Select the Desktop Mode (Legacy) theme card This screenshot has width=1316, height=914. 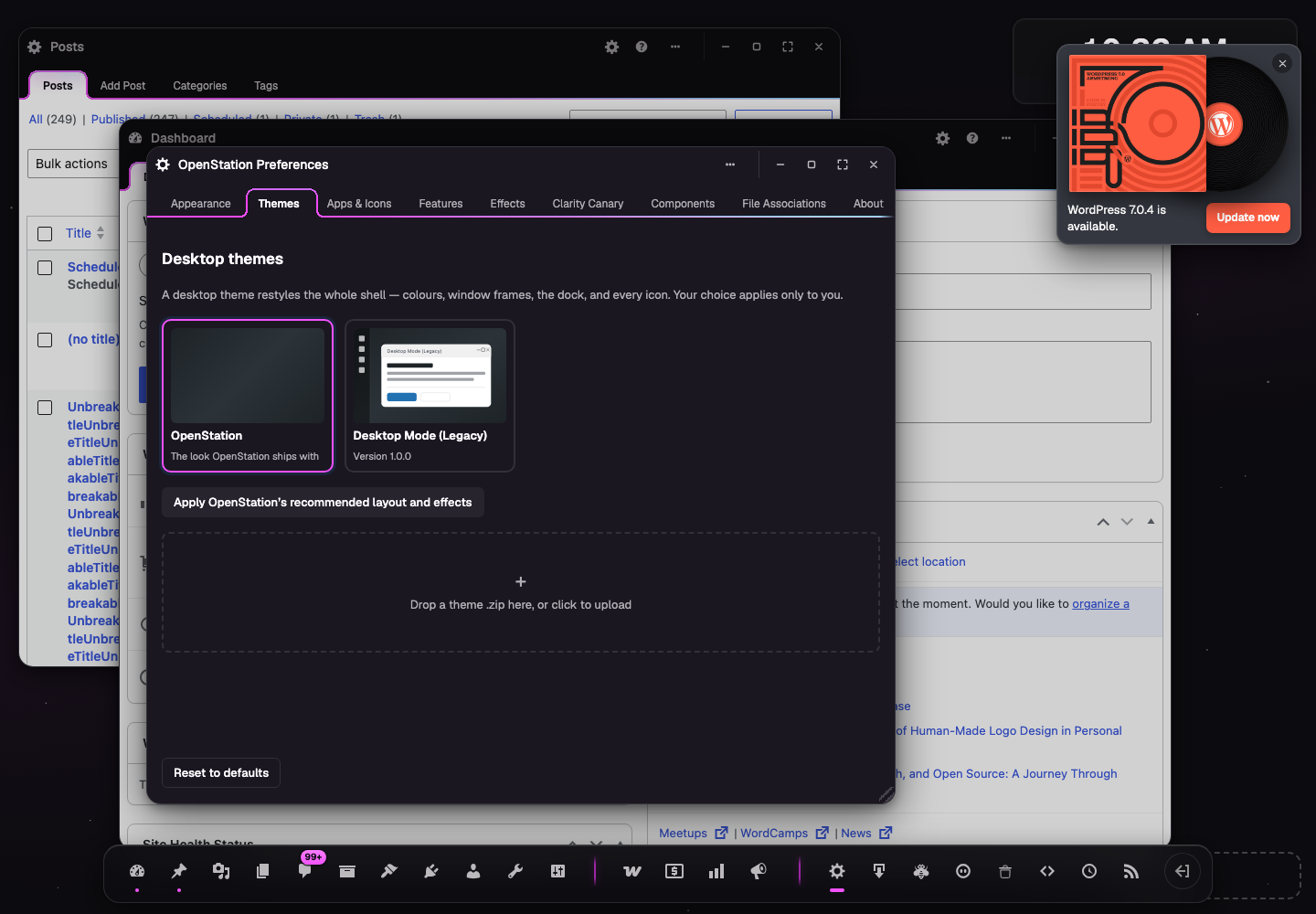(x=430, y=396)
